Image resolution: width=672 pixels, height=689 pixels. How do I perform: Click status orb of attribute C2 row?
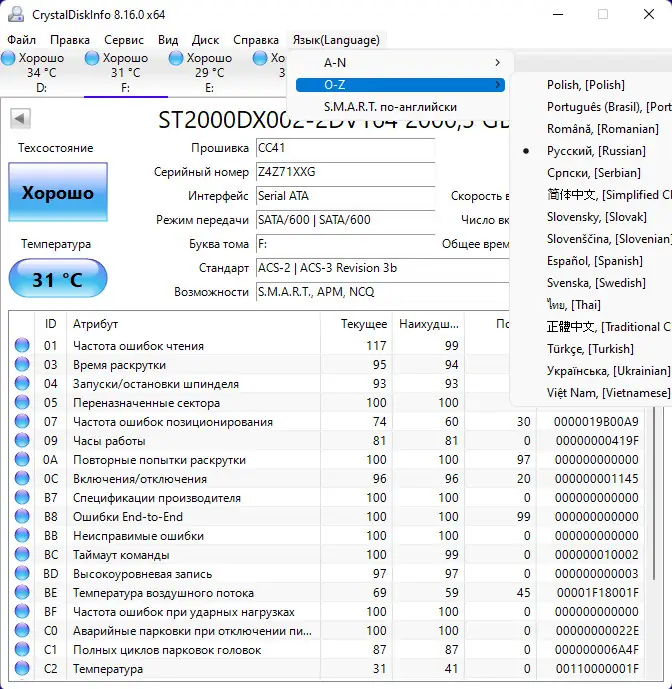pos(22,668)
